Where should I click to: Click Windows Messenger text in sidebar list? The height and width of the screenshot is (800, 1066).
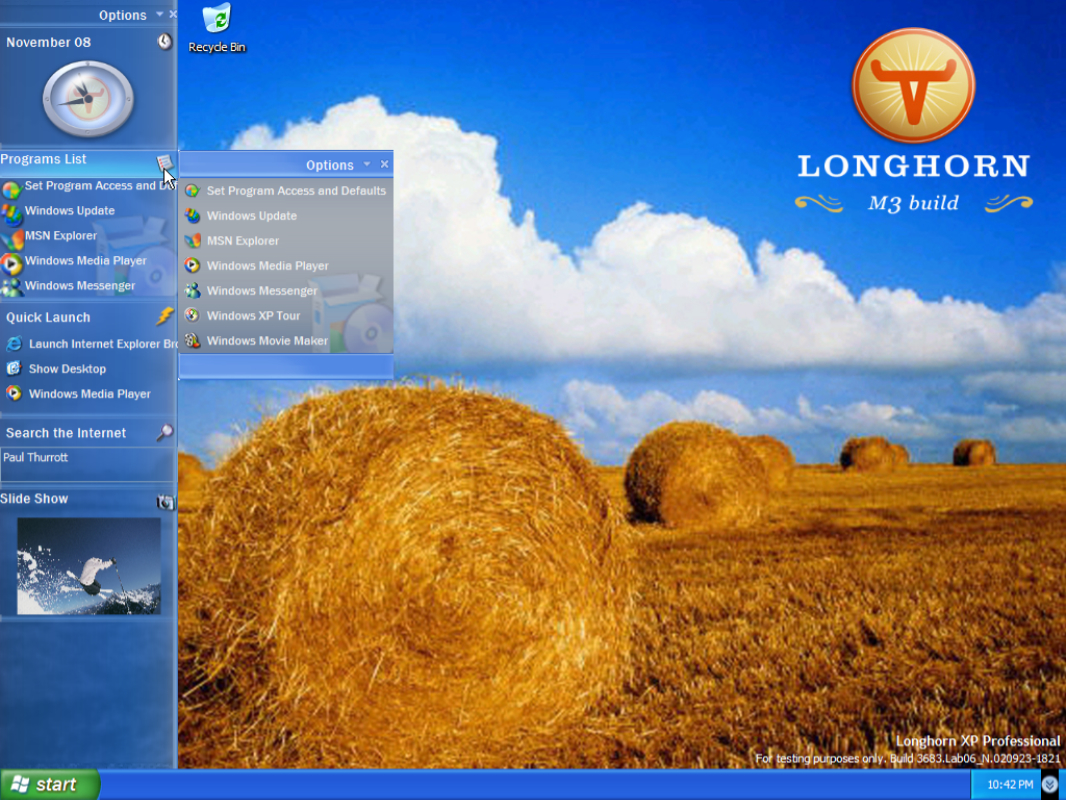click(80, 285)
